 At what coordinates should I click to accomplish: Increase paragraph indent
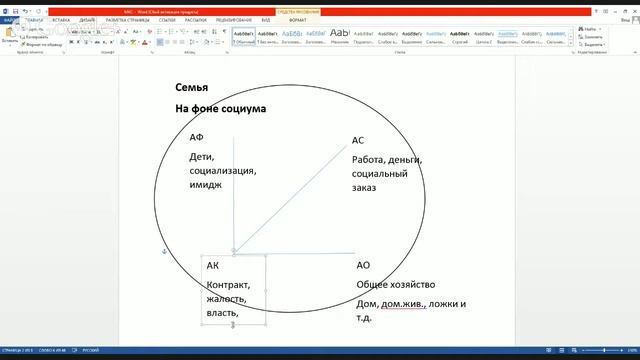tap(204, 31)
